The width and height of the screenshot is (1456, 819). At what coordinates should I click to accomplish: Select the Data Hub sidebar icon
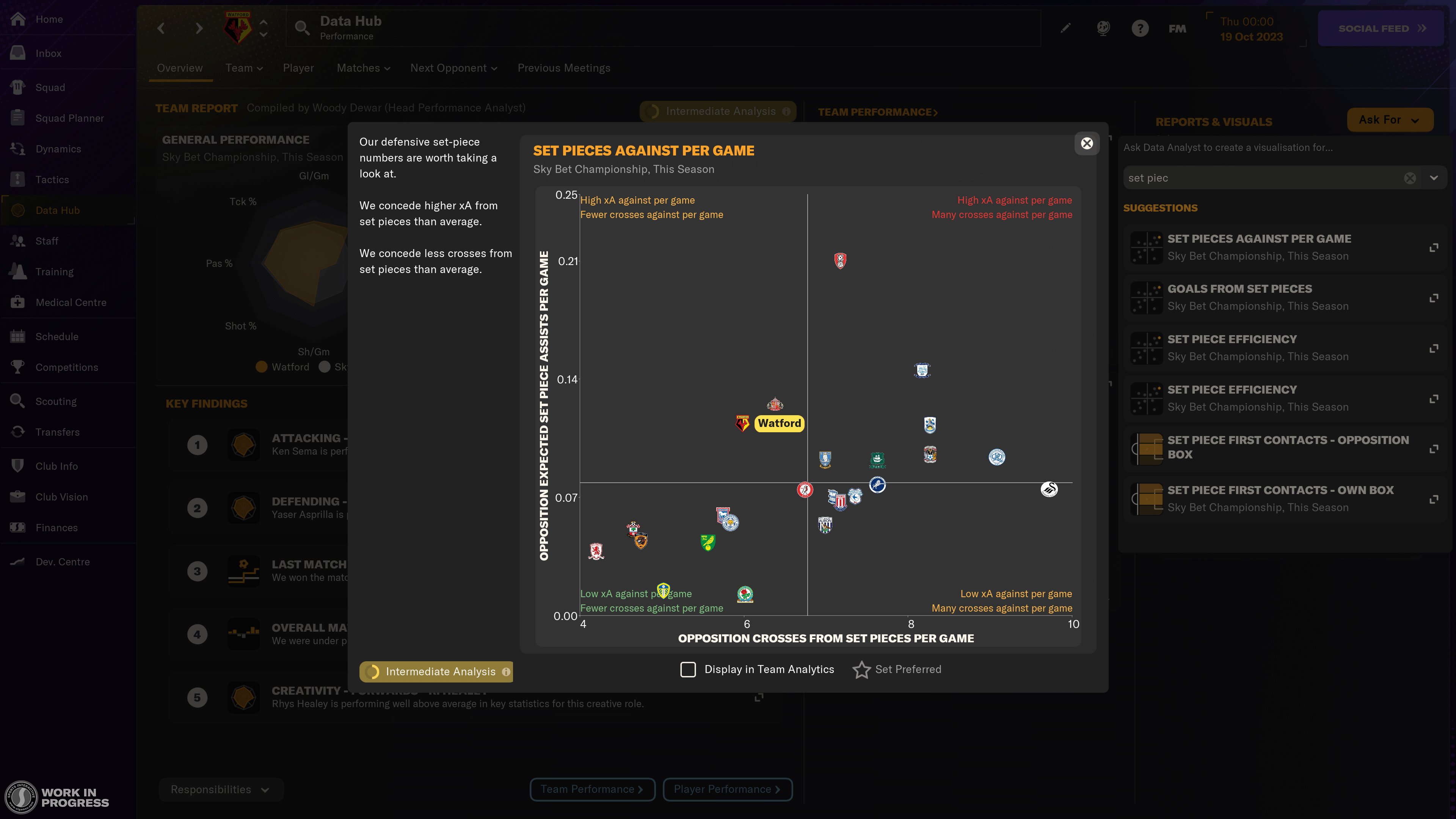[x=17, y=210]
